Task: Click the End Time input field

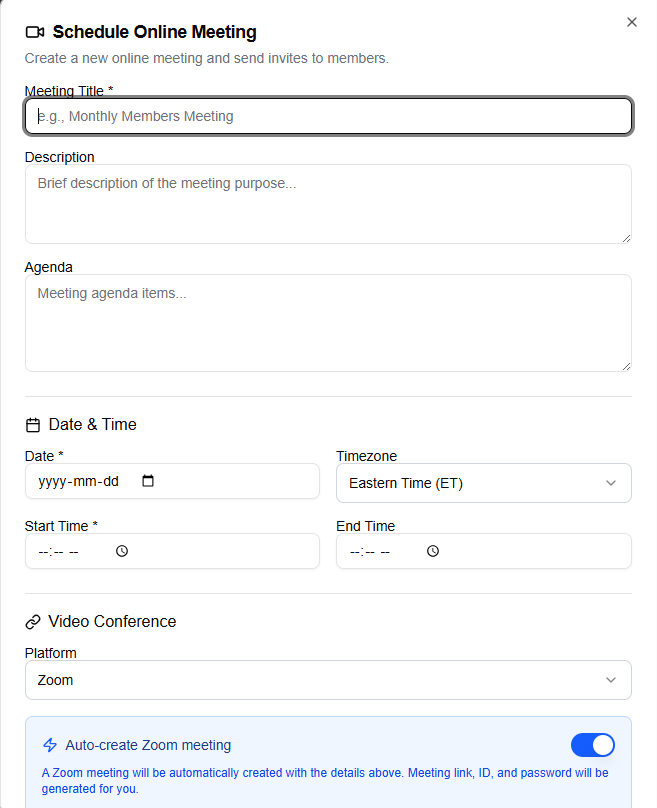Action: 380,551
